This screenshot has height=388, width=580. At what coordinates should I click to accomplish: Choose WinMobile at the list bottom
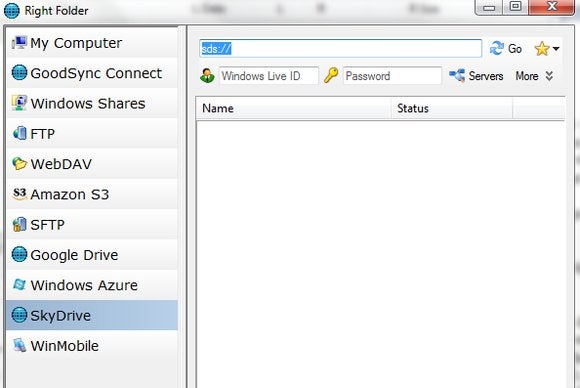pos(92,346)
